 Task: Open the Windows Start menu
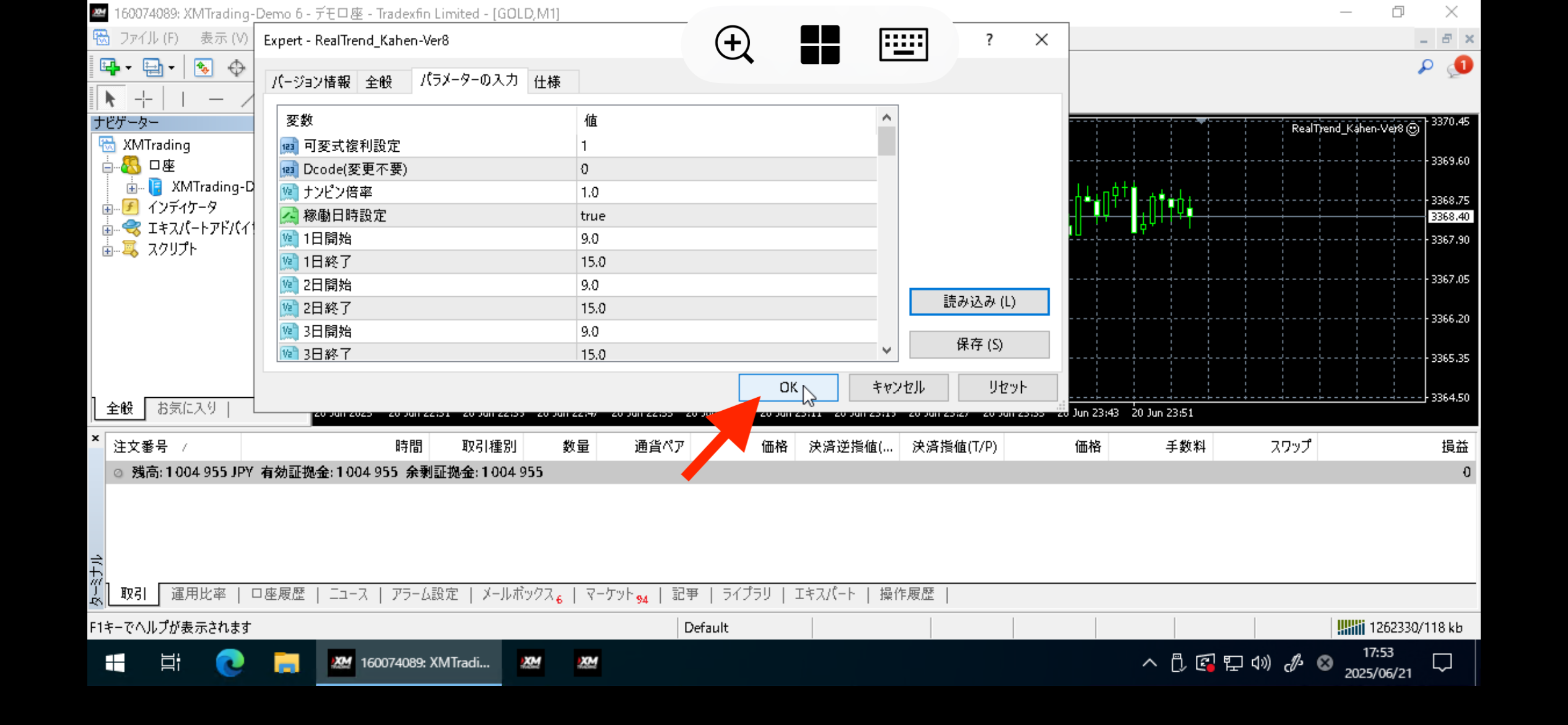[115, 663]
